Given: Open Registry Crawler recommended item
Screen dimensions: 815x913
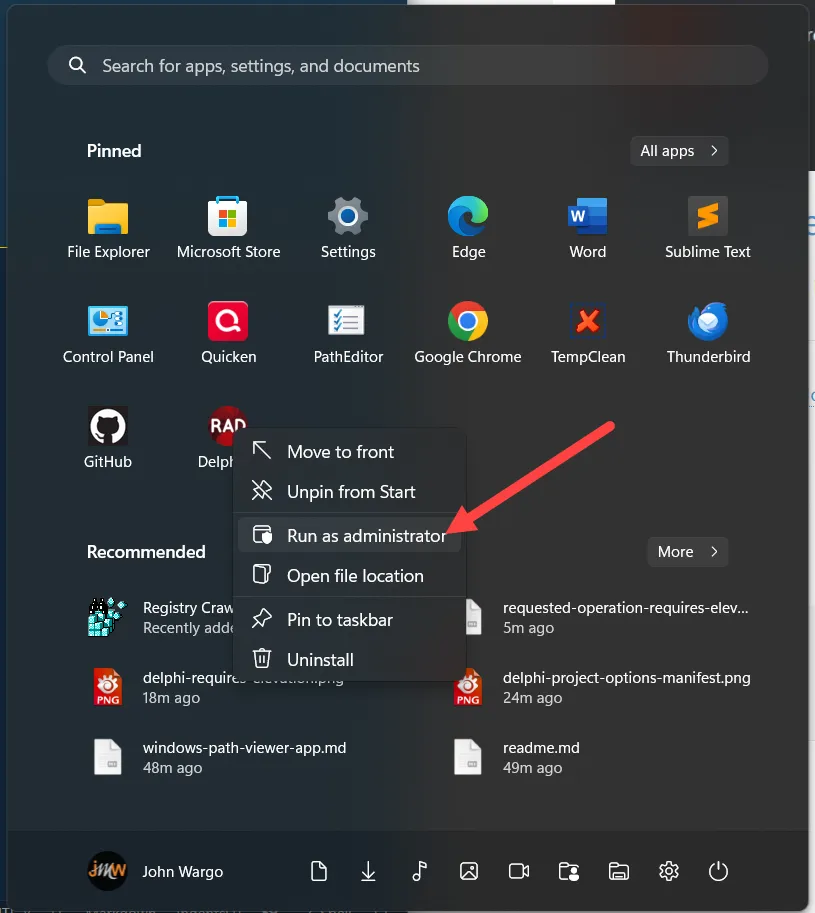Looking at the screenshot, I should tap(160, 617).
